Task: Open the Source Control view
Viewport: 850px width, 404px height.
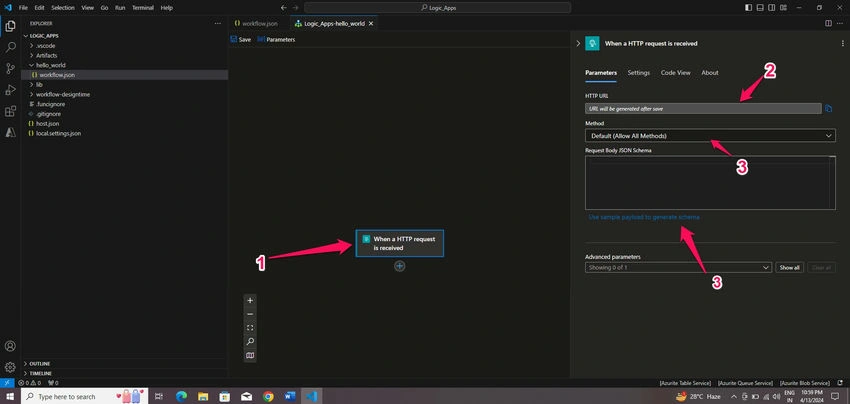Action: 10,68
